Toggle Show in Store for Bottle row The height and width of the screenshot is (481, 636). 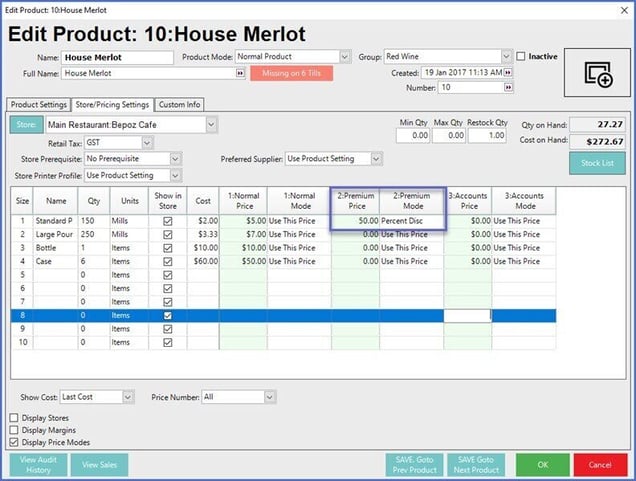tap(167, 247)
